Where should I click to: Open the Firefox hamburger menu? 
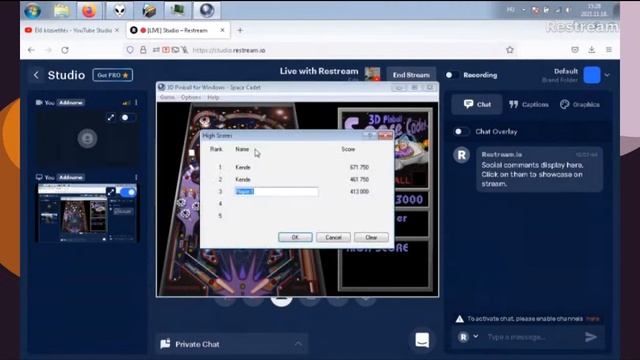point(609,50)
